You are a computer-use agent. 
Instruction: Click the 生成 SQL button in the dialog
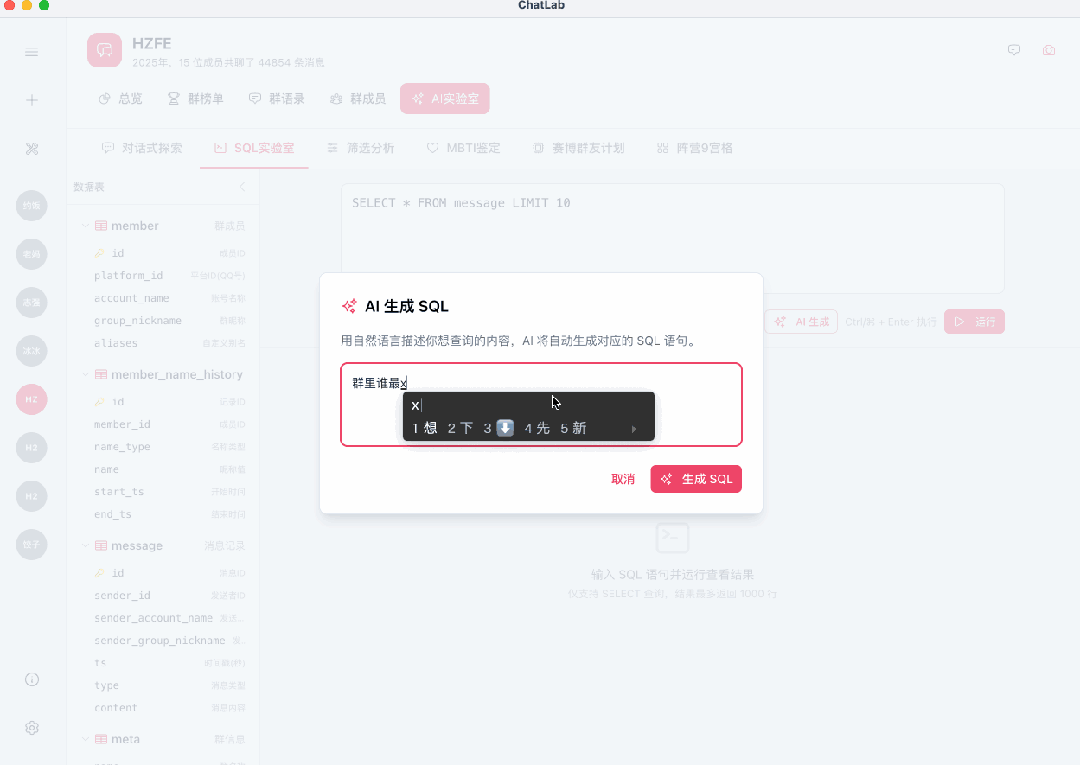[x=696, y=479]
